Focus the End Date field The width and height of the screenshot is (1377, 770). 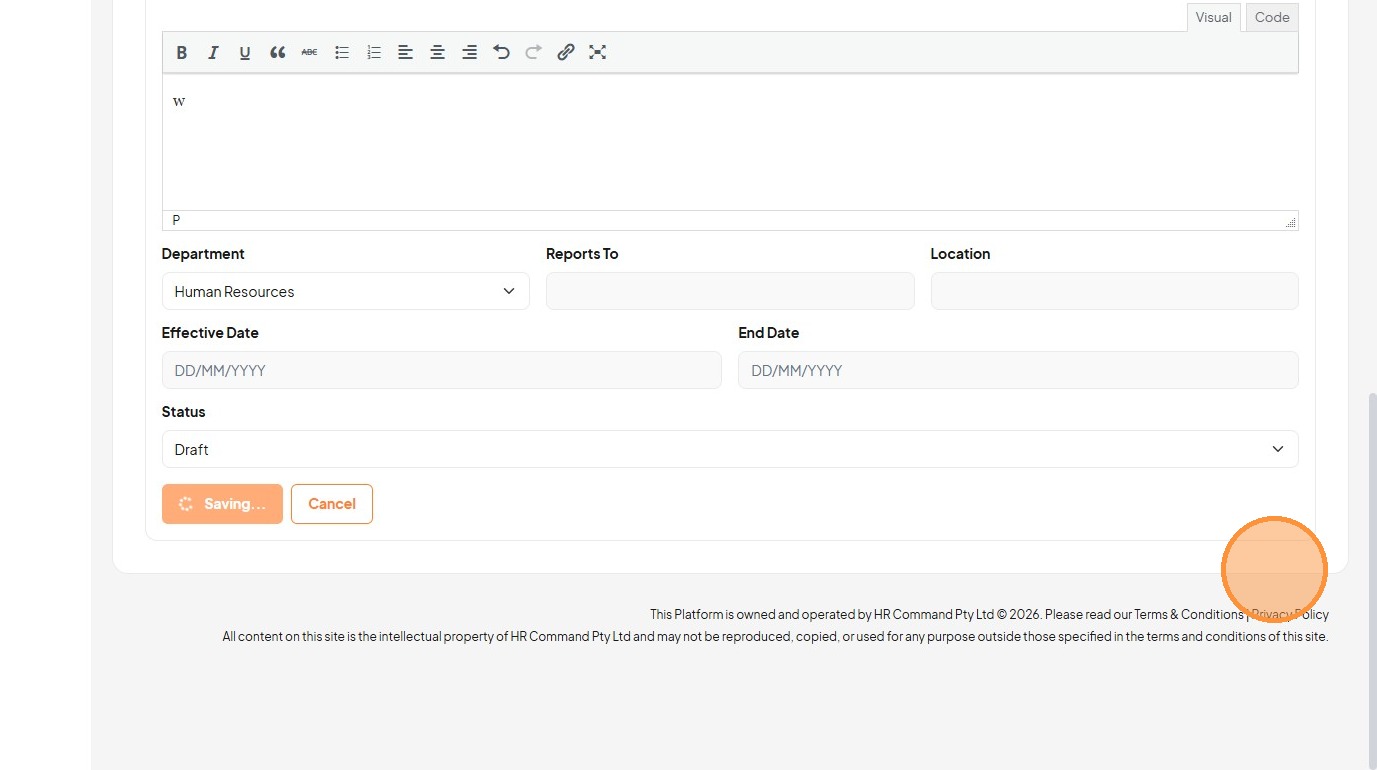(1018, 370)
